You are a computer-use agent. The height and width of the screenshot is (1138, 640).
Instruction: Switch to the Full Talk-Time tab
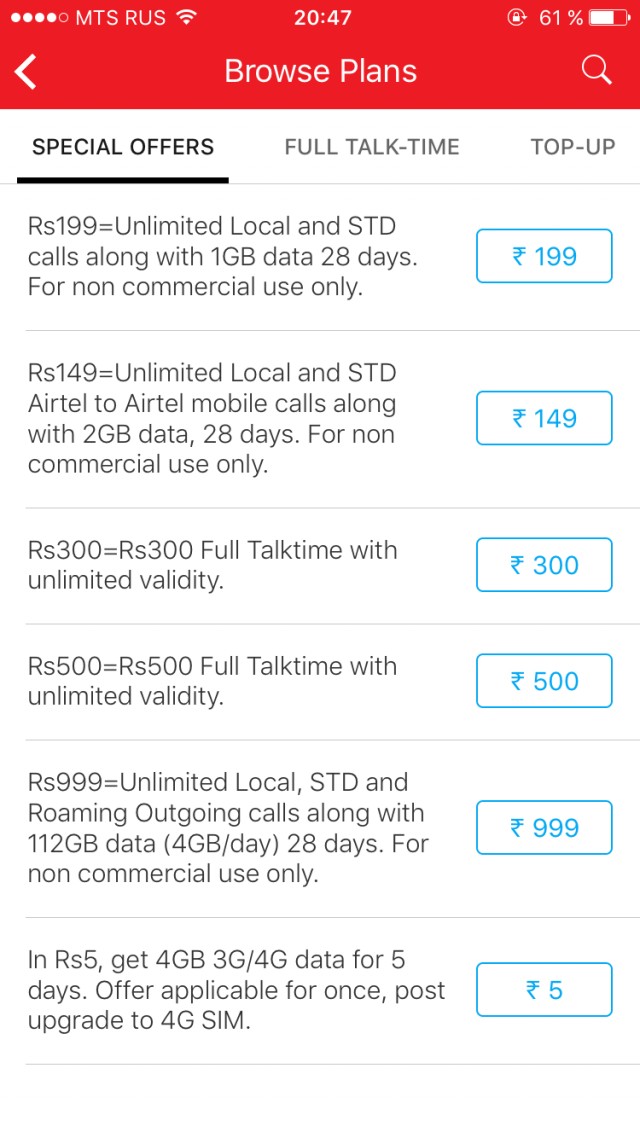372,147
